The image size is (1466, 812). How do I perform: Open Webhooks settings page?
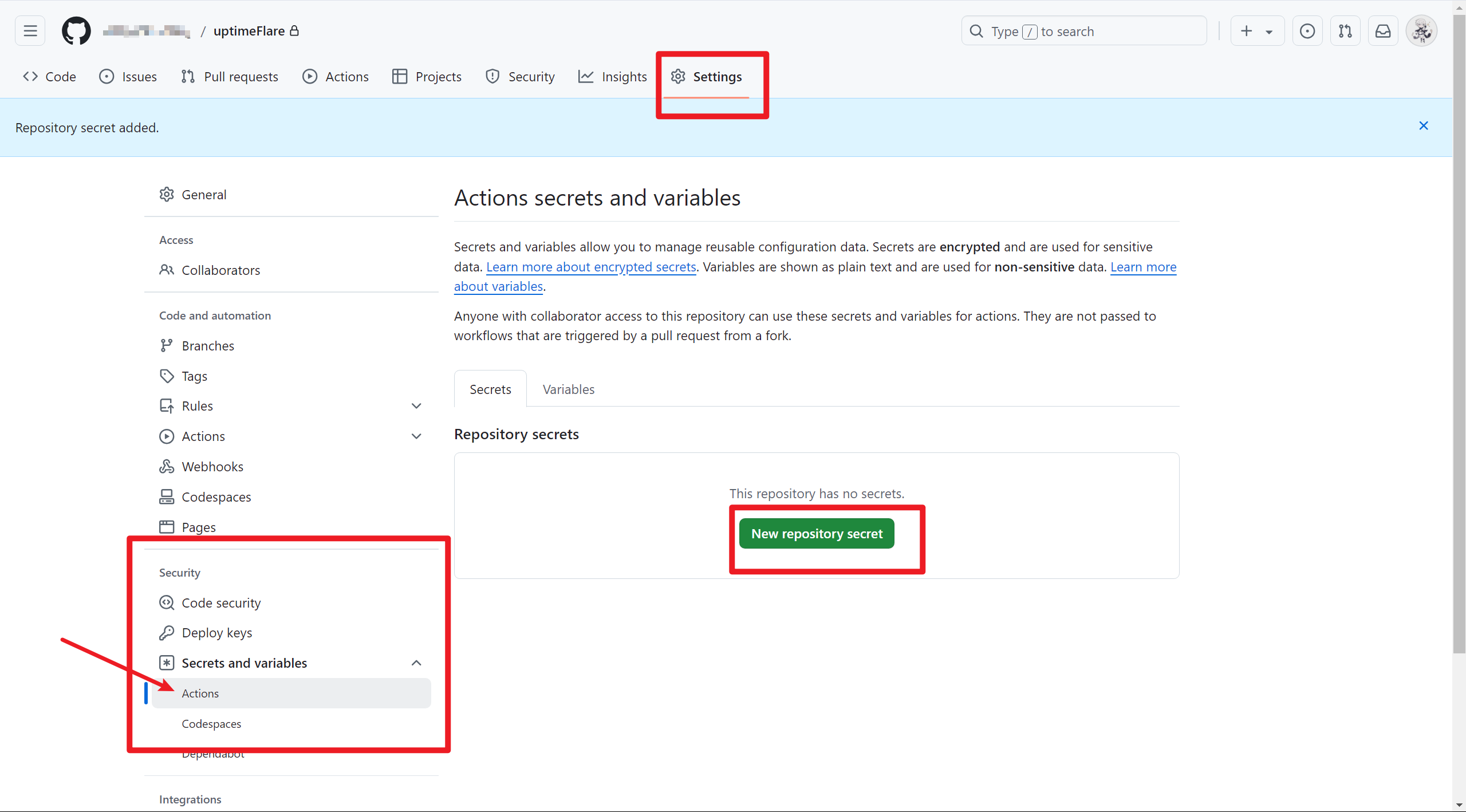coord(212,467)
